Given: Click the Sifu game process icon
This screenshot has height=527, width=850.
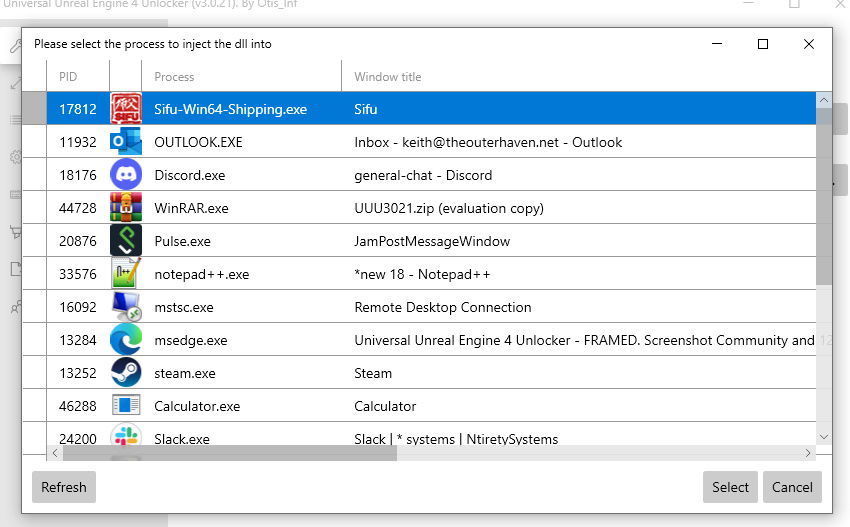Looking at the screenshot, I should pos(126,109).
